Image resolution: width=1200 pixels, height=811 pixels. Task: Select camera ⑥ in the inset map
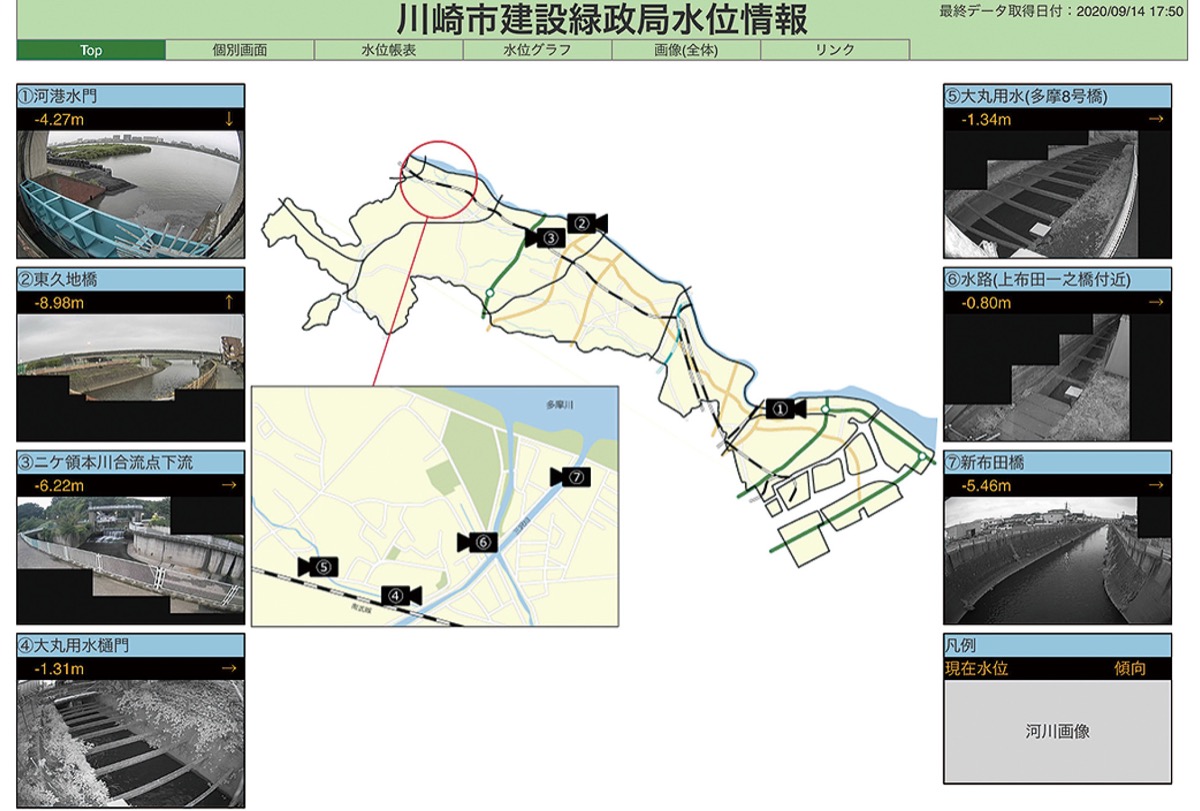click(x=478, y=542)
